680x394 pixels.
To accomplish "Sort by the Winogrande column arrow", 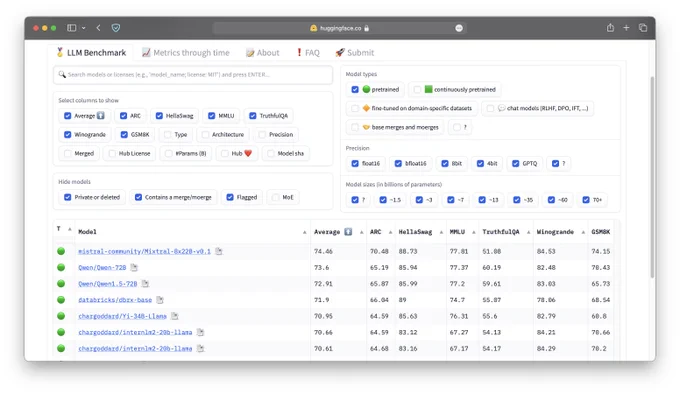I will (x=583, y=232).
